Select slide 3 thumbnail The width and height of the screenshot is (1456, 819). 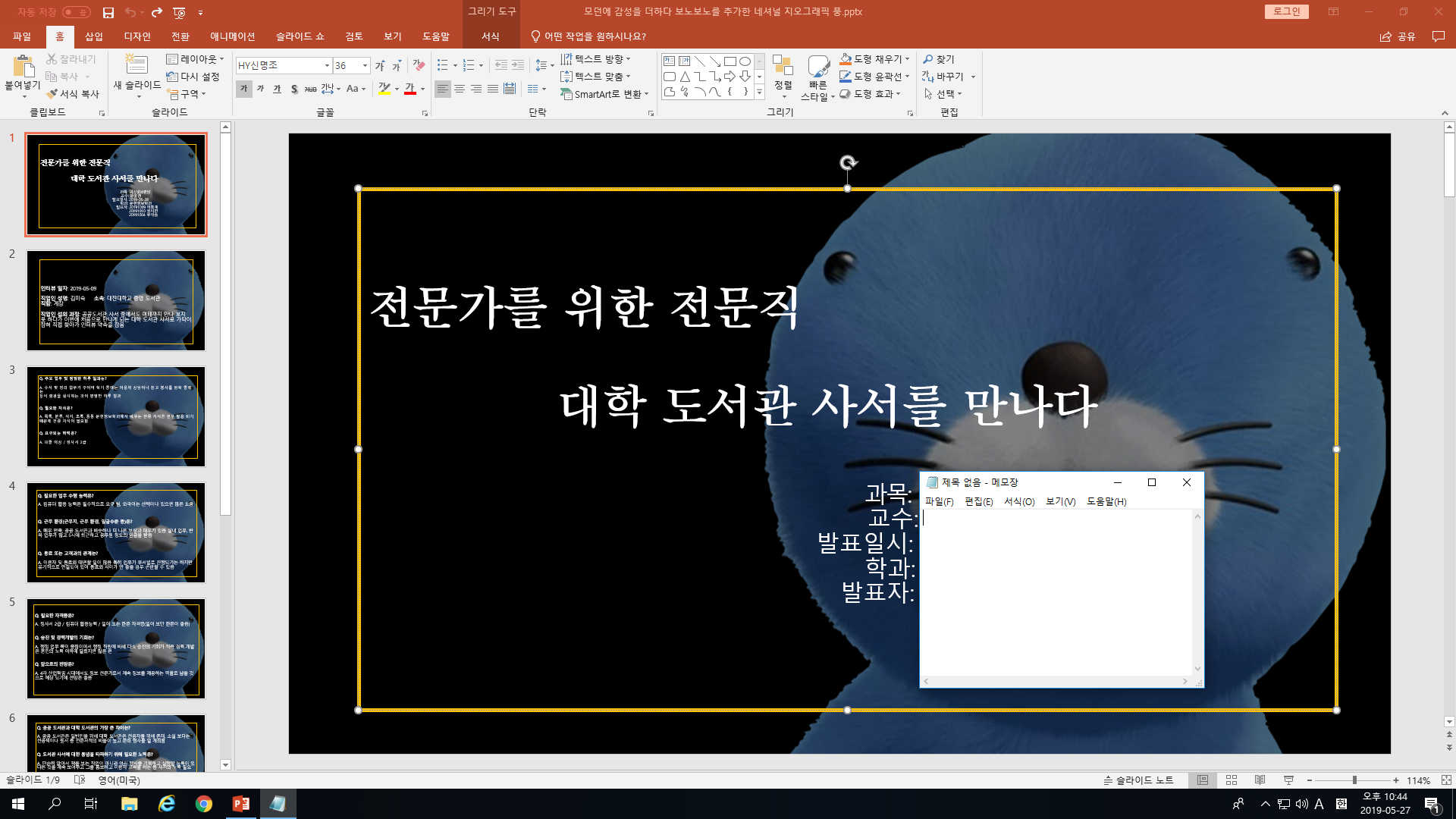(116, 416)
